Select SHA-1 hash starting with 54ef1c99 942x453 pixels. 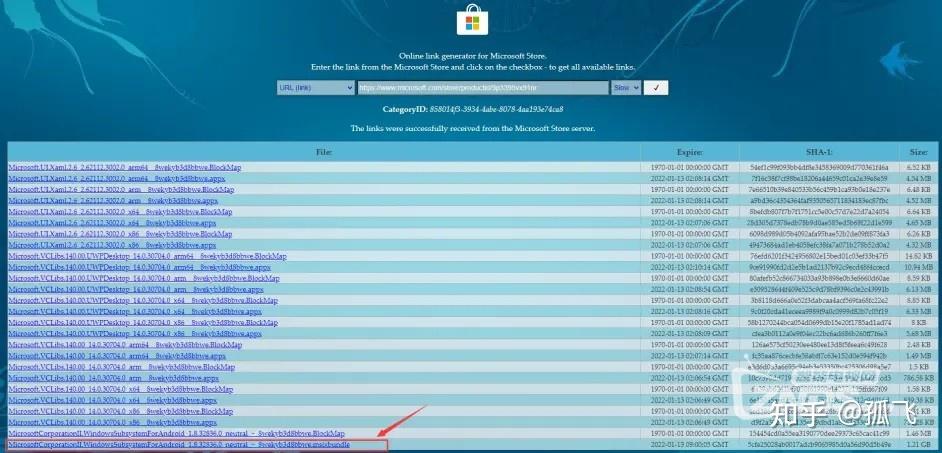click(x=819, y=168)
